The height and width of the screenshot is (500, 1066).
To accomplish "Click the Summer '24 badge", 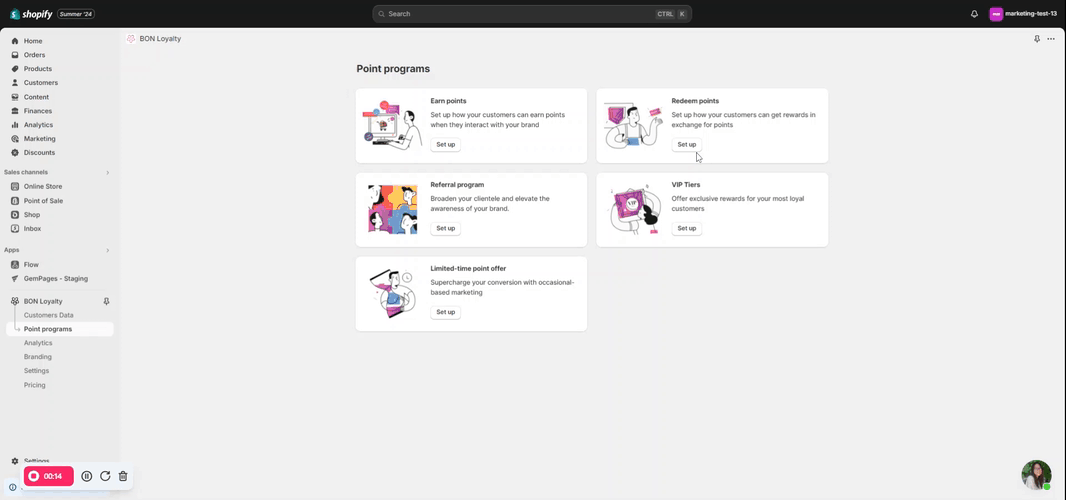I will coord(76,14).
